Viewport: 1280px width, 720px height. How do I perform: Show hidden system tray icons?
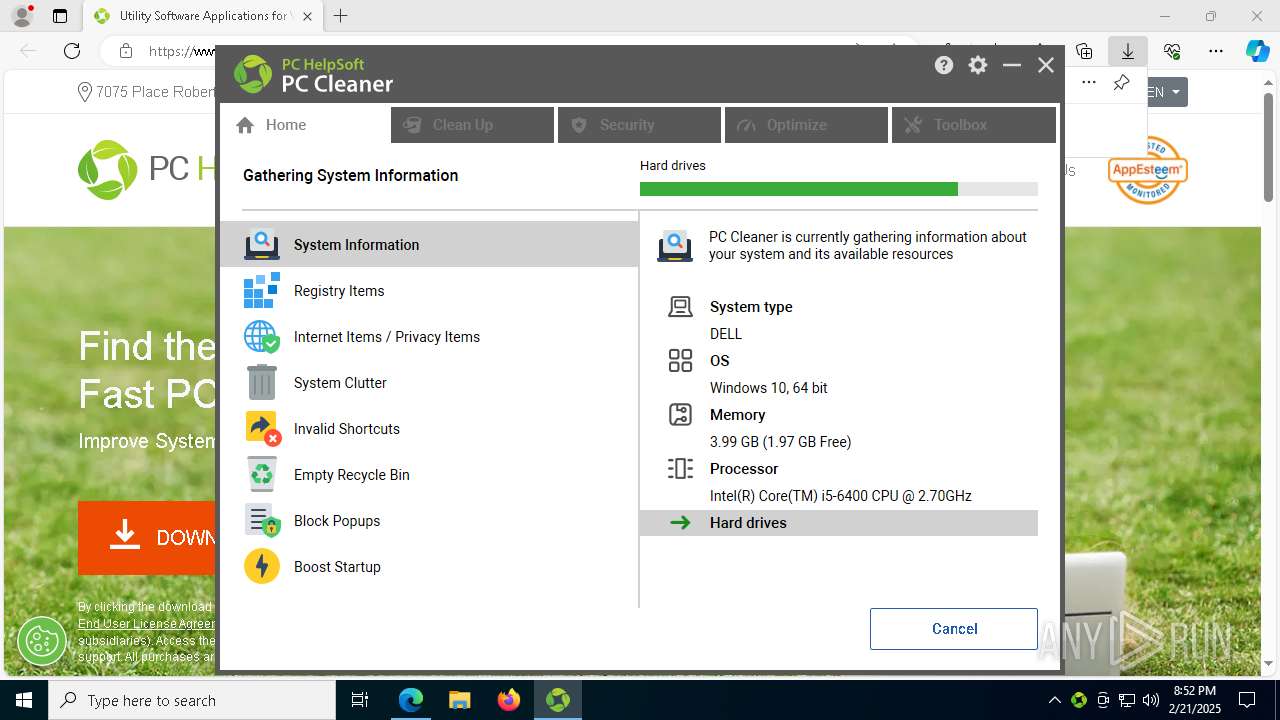tap(1055, 700)
